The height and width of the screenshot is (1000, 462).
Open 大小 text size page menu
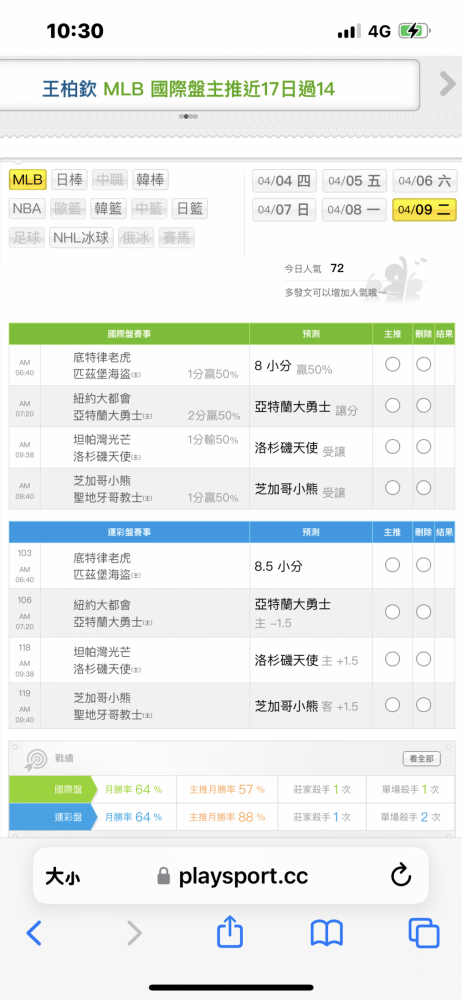[x=63, y=877]
